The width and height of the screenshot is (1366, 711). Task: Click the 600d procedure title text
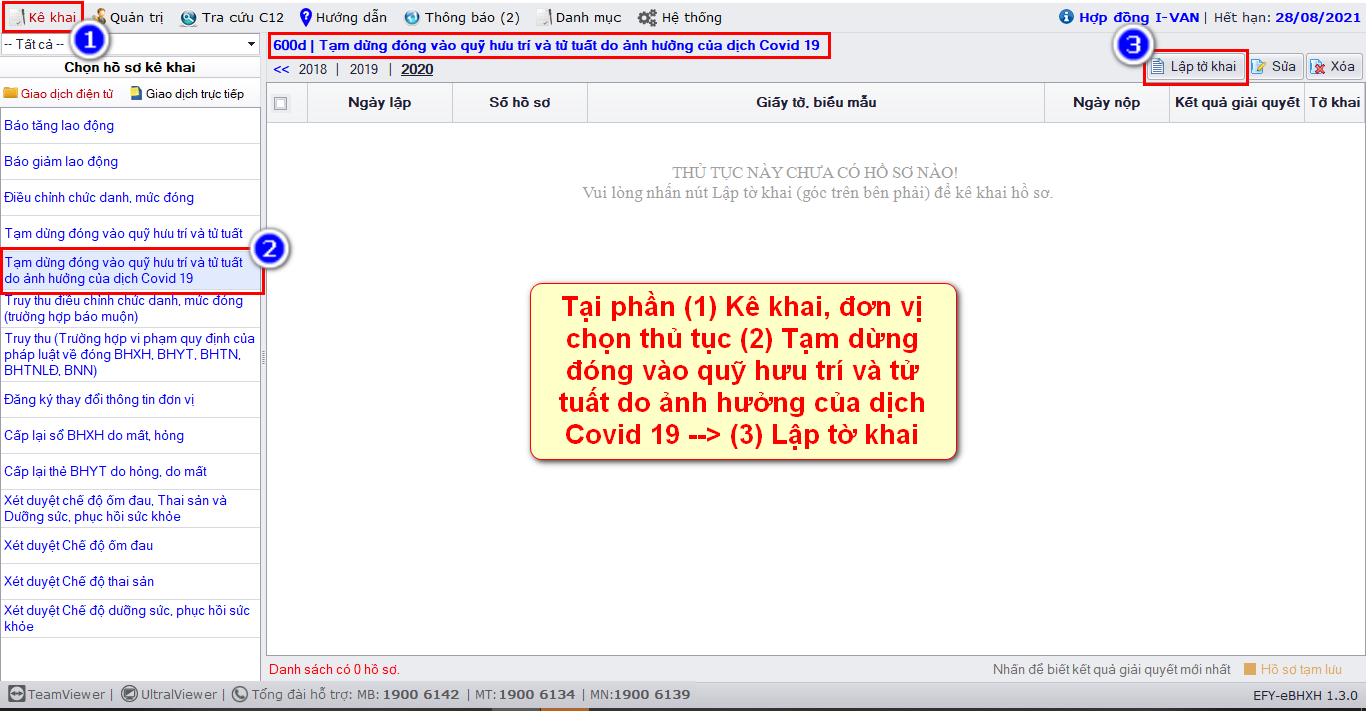click(x=549, y=46)
